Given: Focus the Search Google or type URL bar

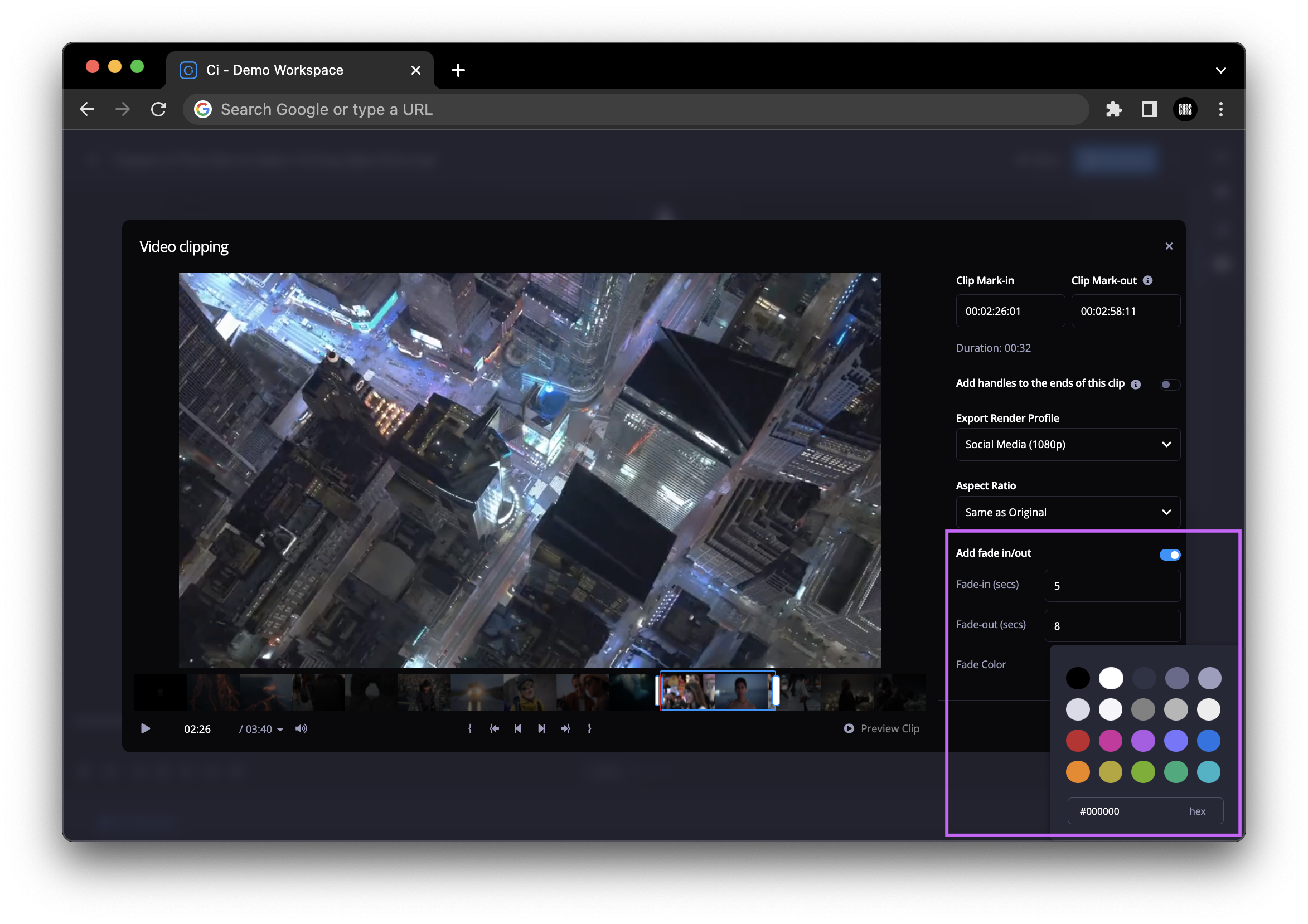Looking at the screenshot, I should tap(636, 109).
